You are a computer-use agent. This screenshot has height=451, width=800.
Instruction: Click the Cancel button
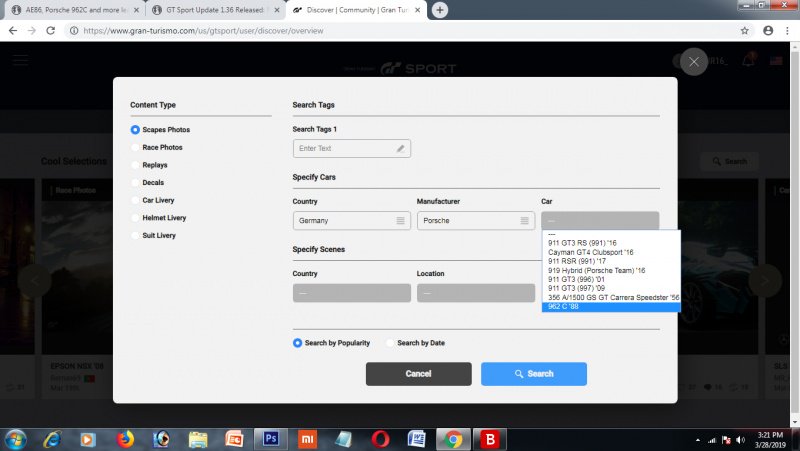[x=418, y=374]
